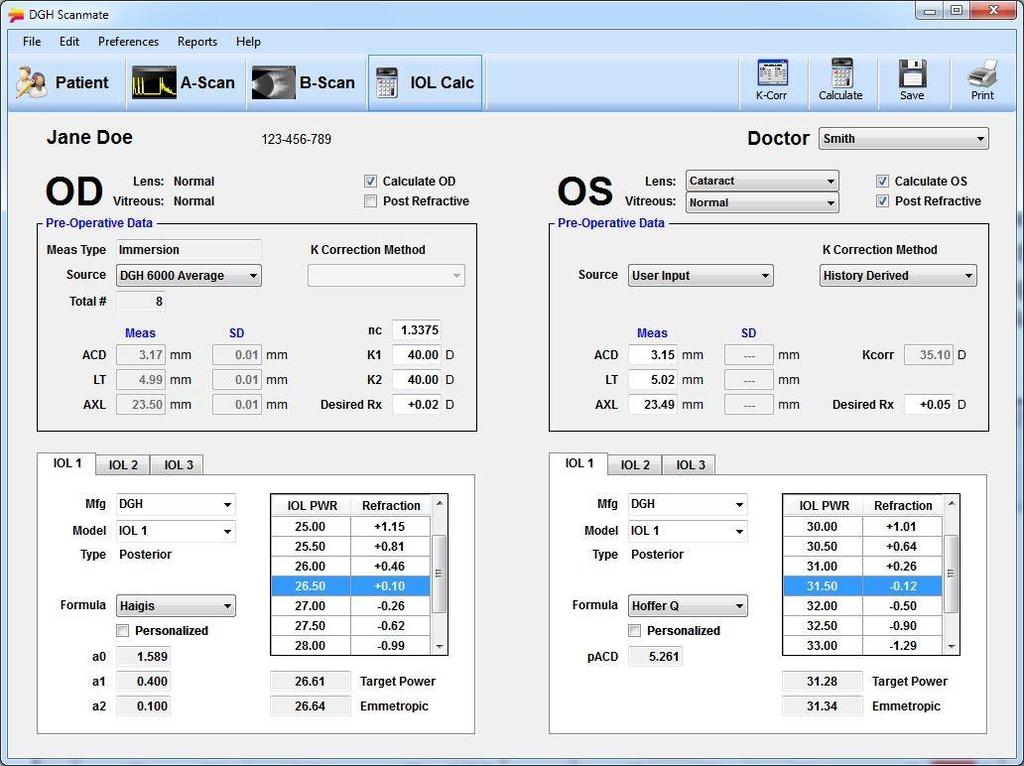Click the Print printer icon
This screenshot has width=1024, height=766.
click(x=982, y=73)
